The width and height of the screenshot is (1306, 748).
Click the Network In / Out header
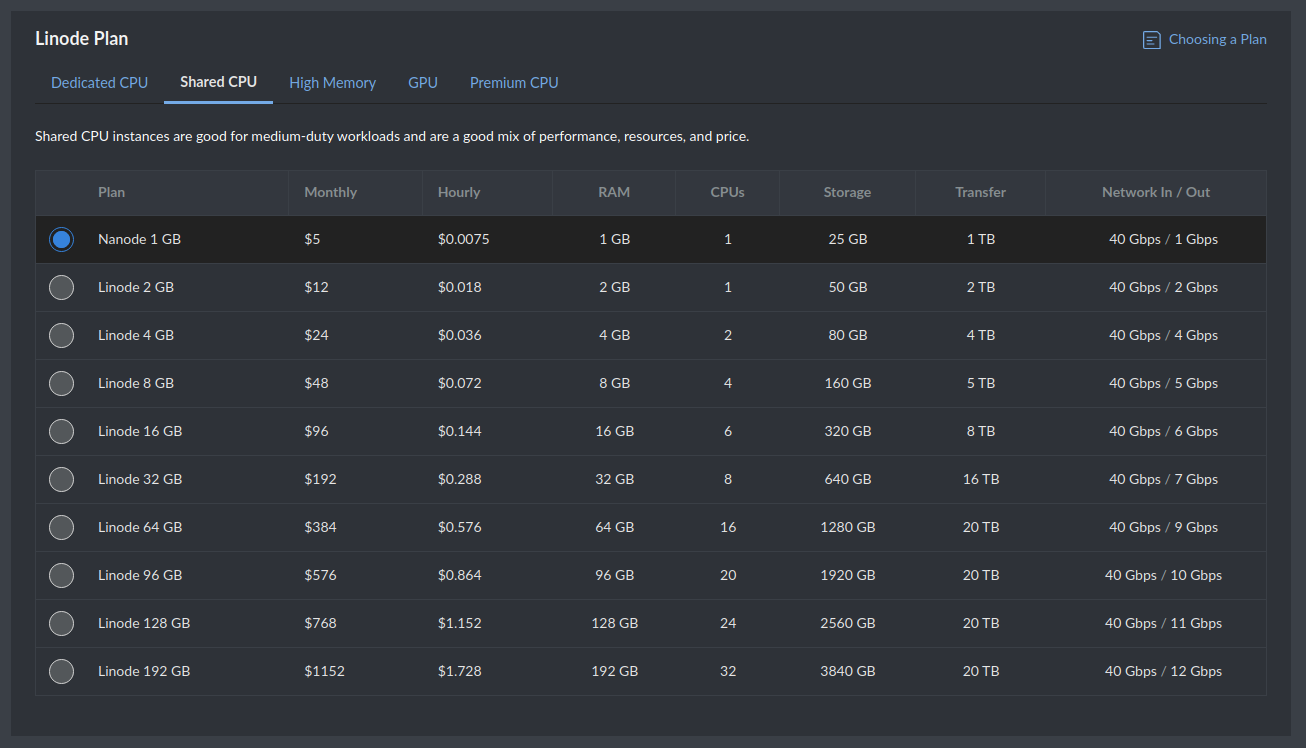[1156, 192]
